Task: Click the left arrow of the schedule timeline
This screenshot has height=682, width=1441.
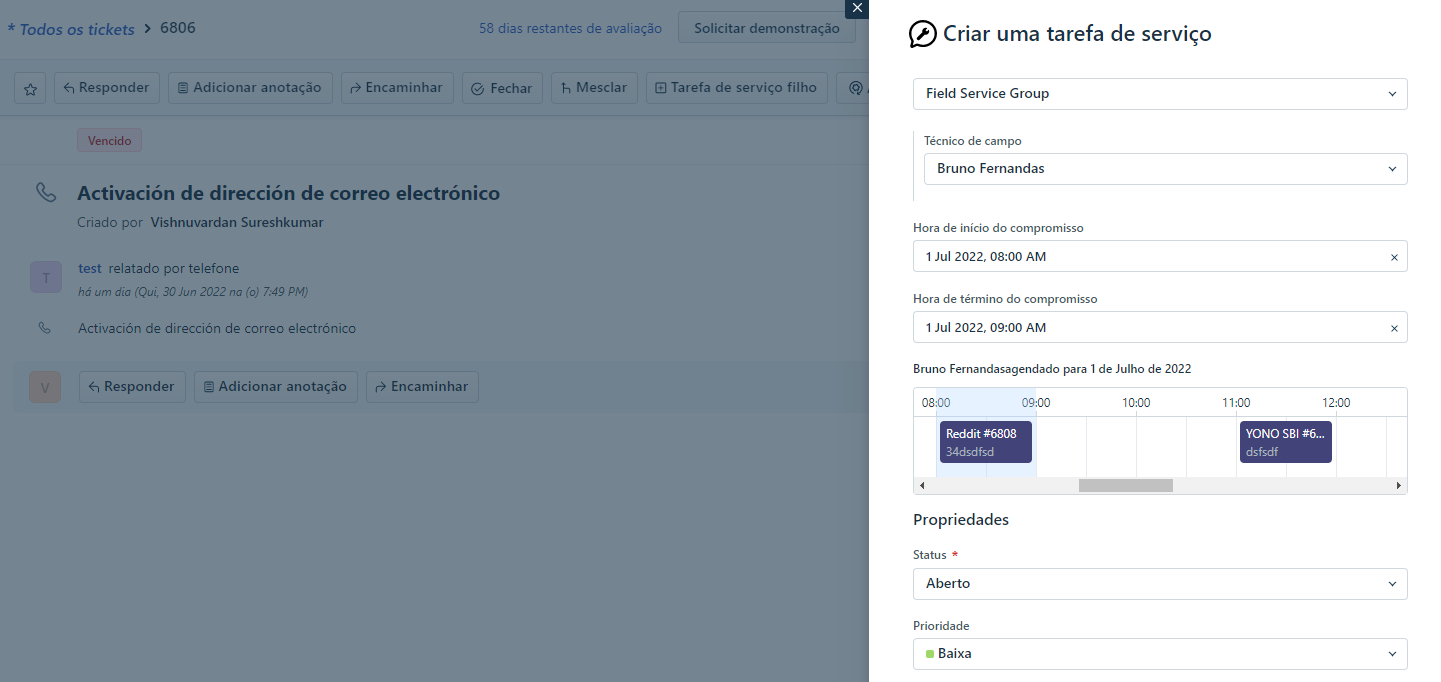Action: click(921, 485)
